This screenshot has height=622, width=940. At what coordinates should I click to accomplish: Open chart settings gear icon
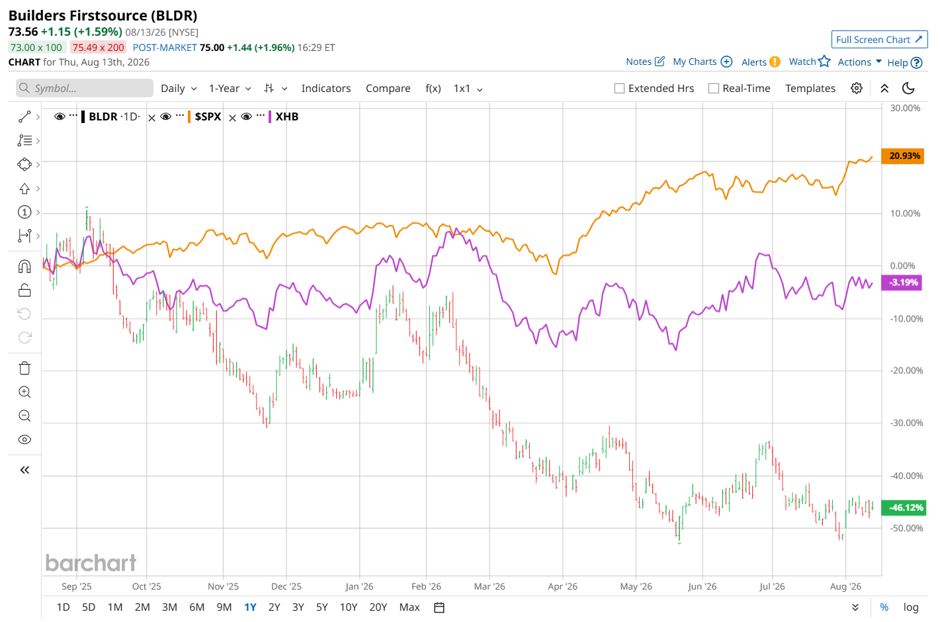857,88
